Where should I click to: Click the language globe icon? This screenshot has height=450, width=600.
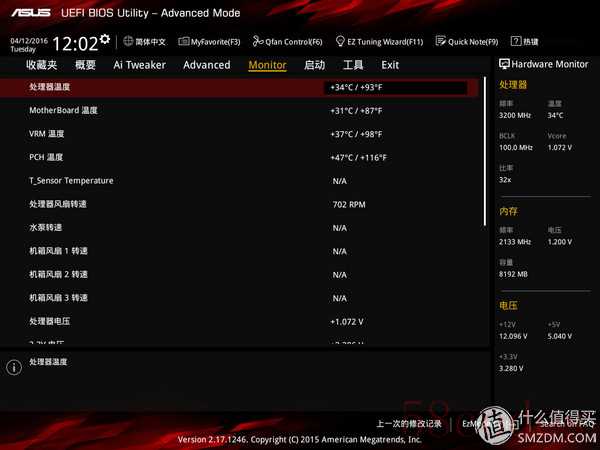(128, 41)
